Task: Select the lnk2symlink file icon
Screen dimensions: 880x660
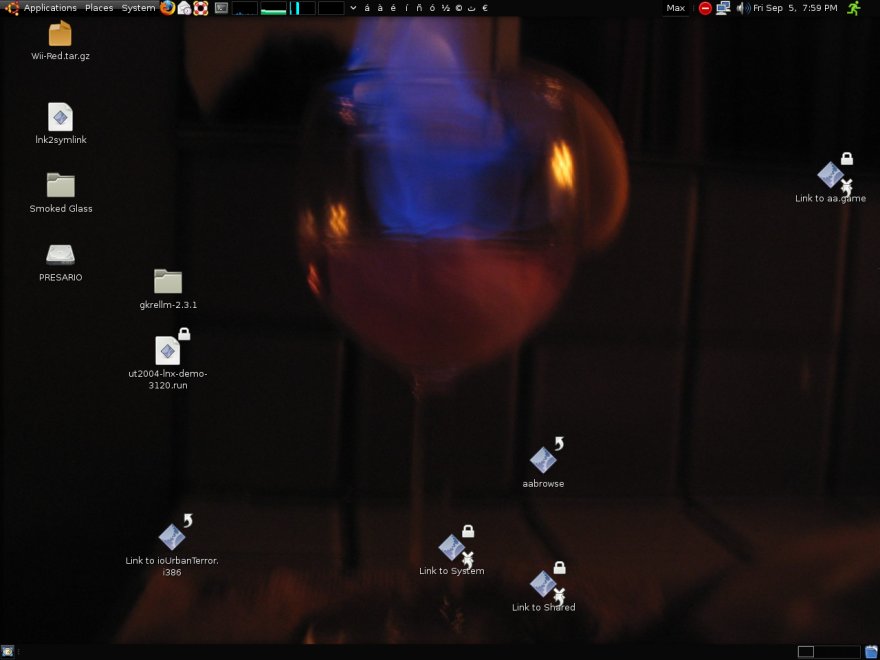Action: coord(60,117)
